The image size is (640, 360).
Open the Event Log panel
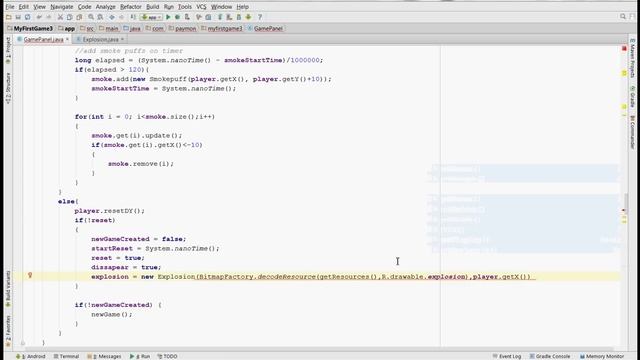(x=507, y=356)
